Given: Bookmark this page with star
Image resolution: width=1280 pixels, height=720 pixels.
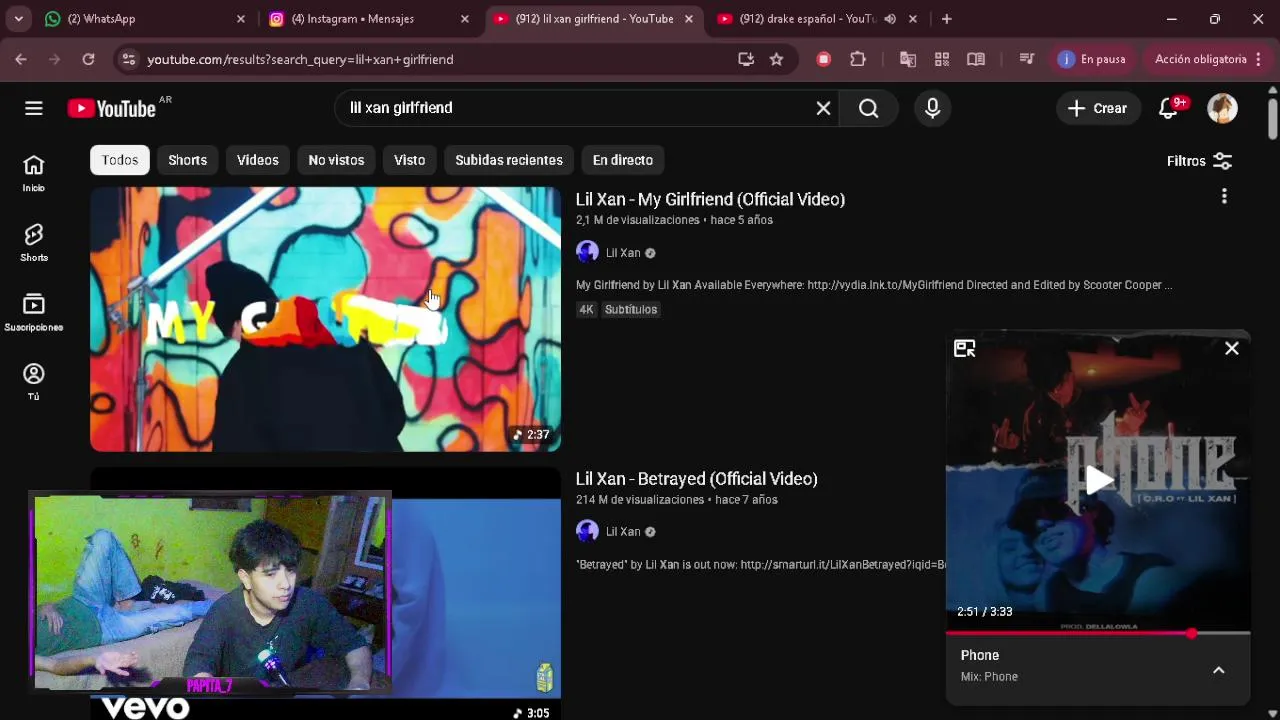Looking at the screenshot, I should [776, 59].
